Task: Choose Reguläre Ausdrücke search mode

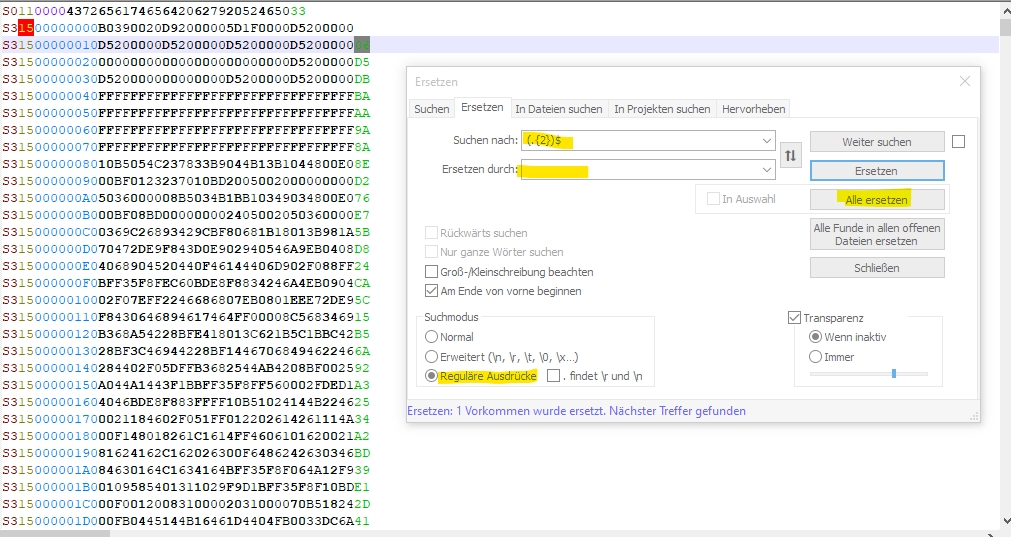Action: click(432, 377)
